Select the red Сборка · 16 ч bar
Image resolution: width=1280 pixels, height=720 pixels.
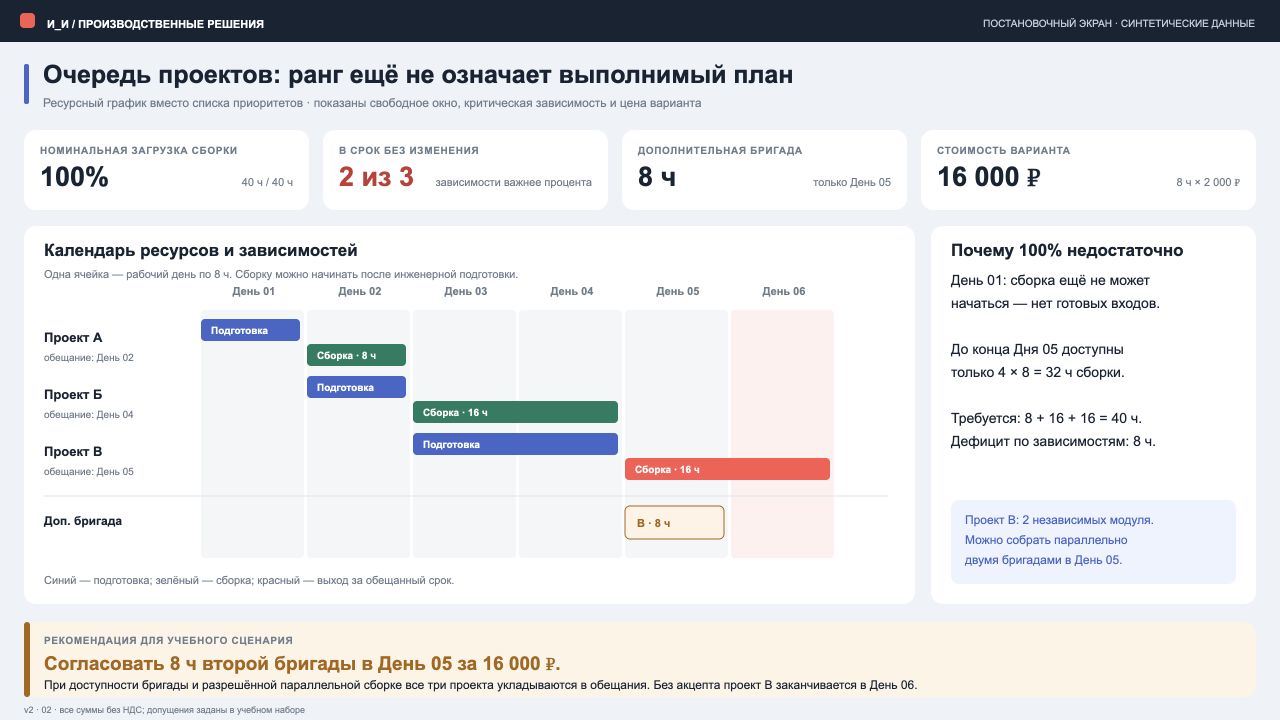coord(727,469)
